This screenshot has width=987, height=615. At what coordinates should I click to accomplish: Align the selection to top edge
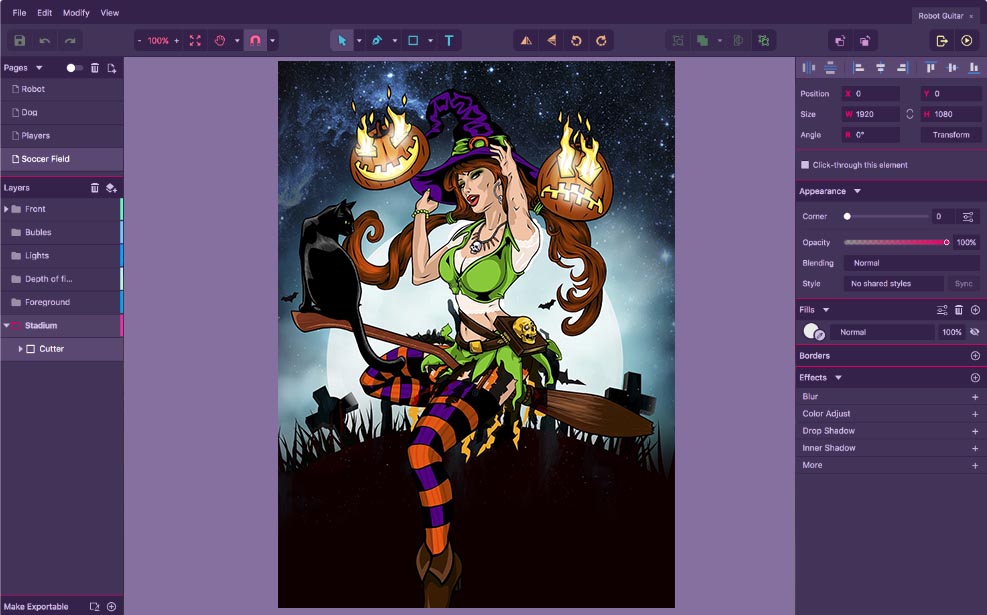[x=930, y=68]
